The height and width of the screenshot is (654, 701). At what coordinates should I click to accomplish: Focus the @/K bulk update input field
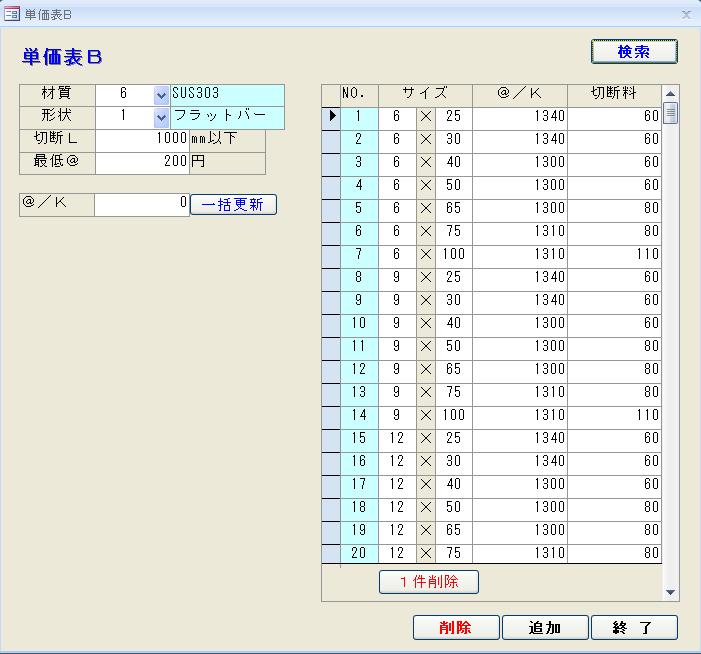click(x=142, y=204)
